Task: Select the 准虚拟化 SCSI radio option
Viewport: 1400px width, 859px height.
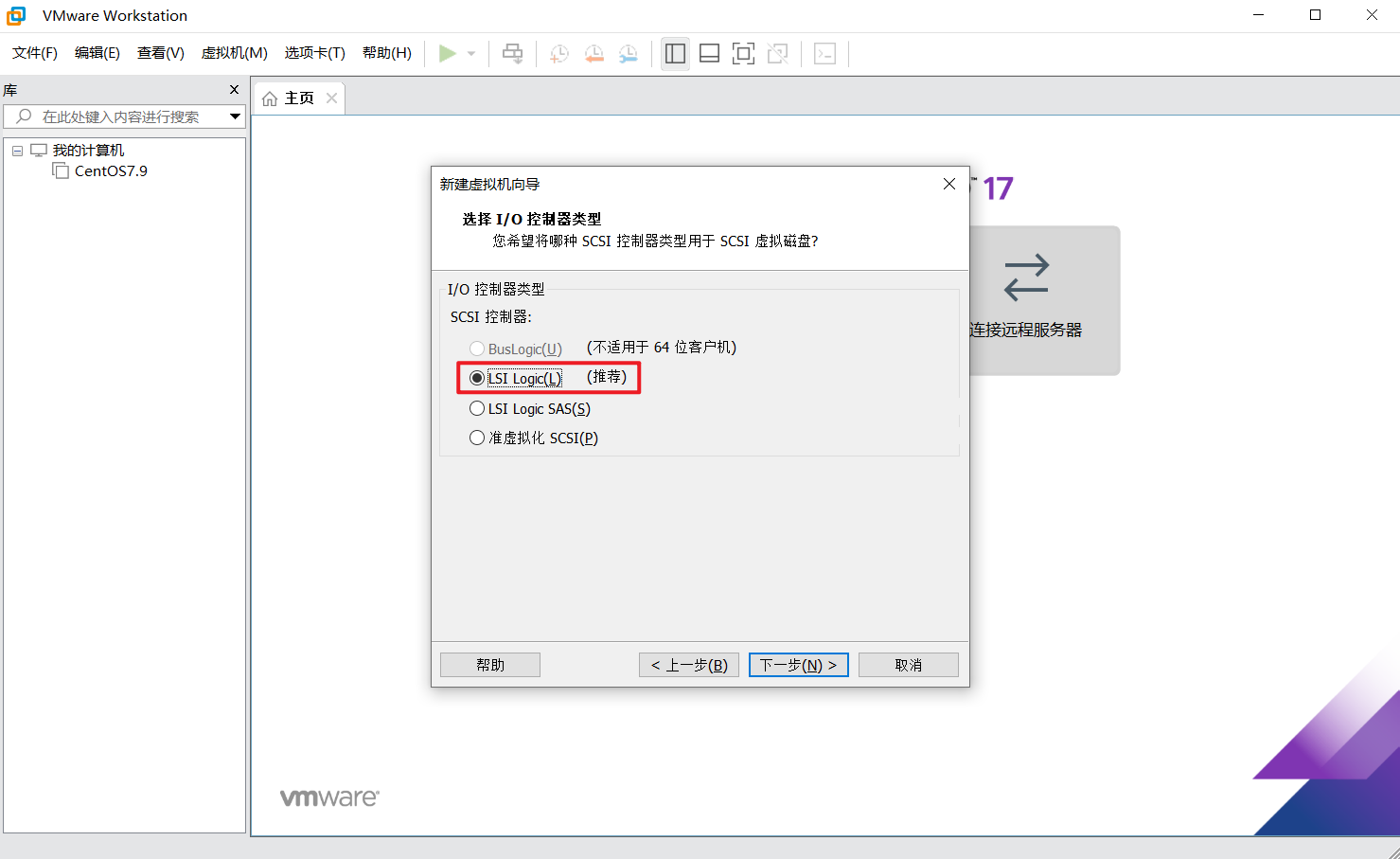Action: coord(477,438)
